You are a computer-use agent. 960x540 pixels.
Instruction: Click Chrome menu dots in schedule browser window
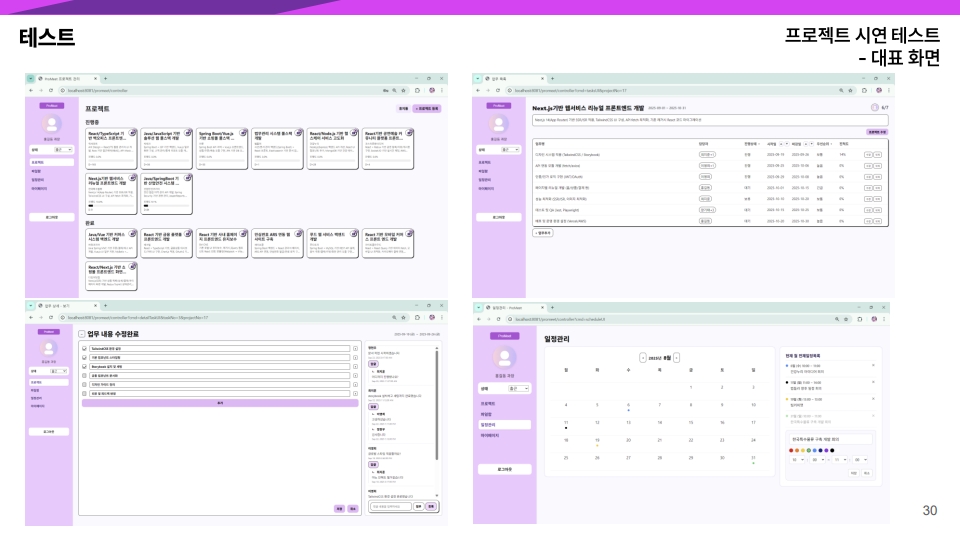pos(884,319)
